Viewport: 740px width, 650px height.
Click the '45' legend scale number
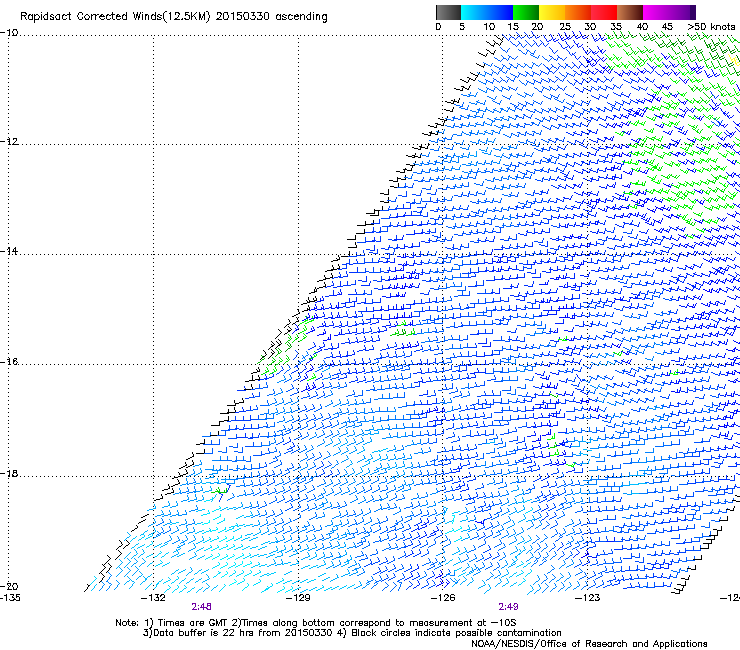pyautogui.click(x=667, y=26)
